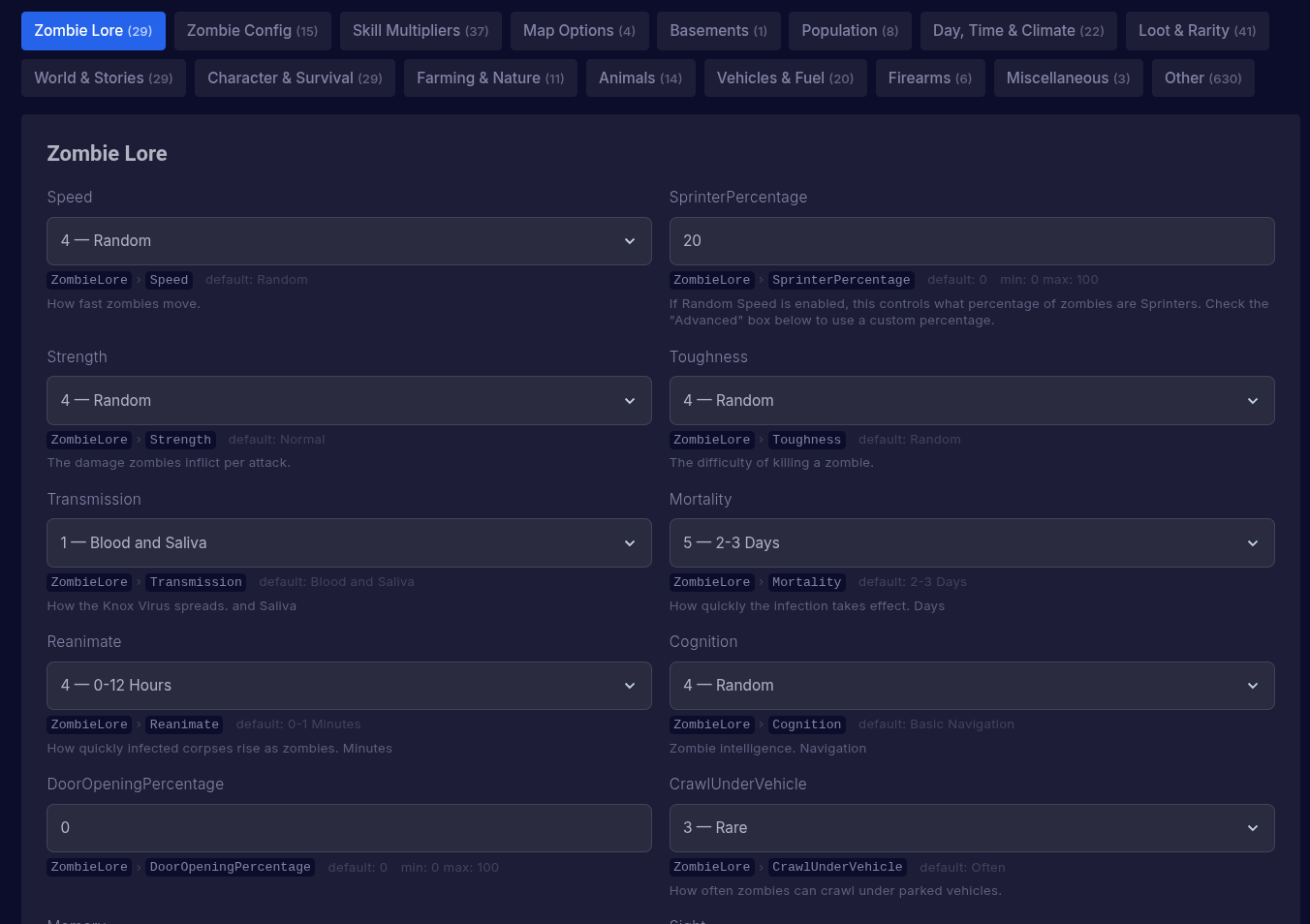The height and width of the screenshot is (924, 1310).
Task: Edit the DoorOpeningPercentage value
Action: [x=349, y=827]
